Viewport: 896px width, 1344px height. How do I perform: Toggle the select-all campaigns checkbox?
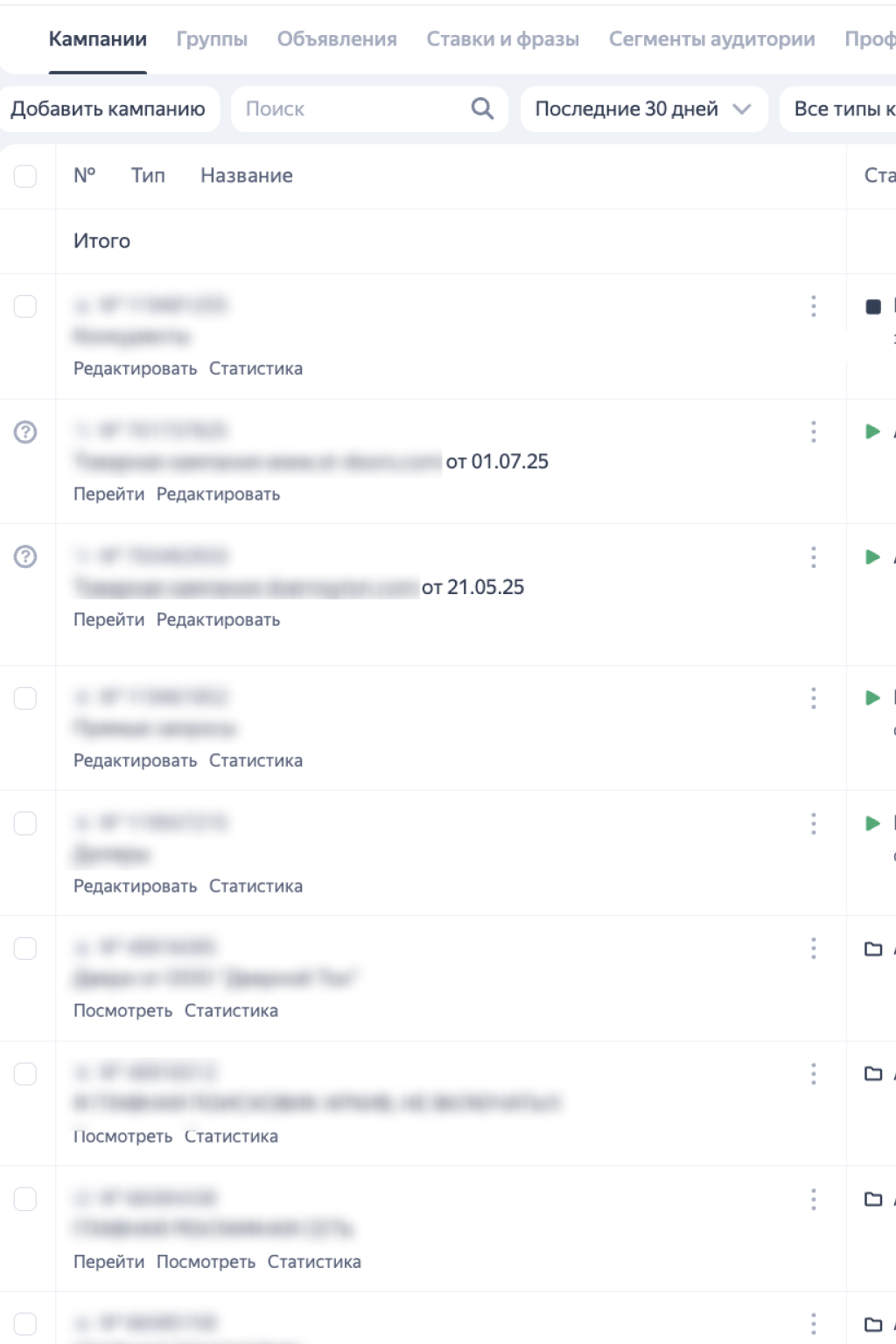pos(25,176)
